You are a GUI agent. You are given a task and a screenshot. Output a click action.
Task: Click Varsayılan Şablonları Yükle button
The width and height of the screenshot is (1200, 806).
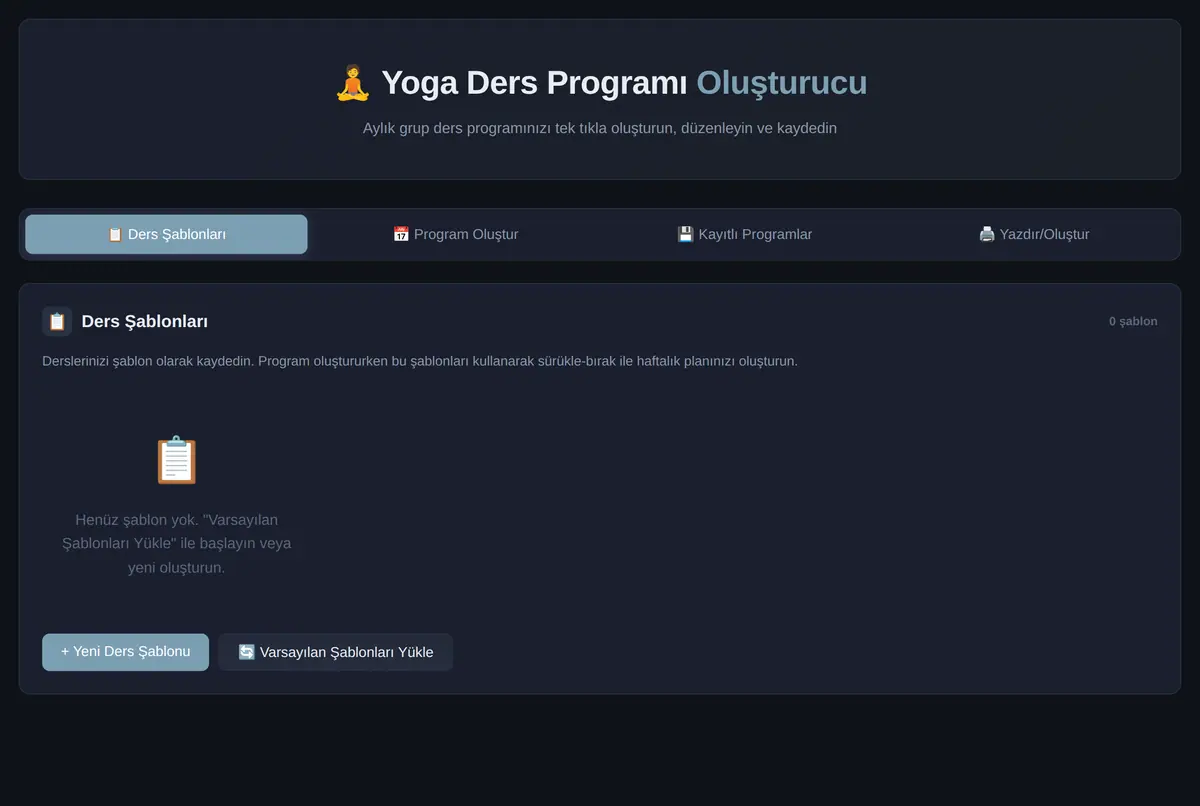pos(335,652)
